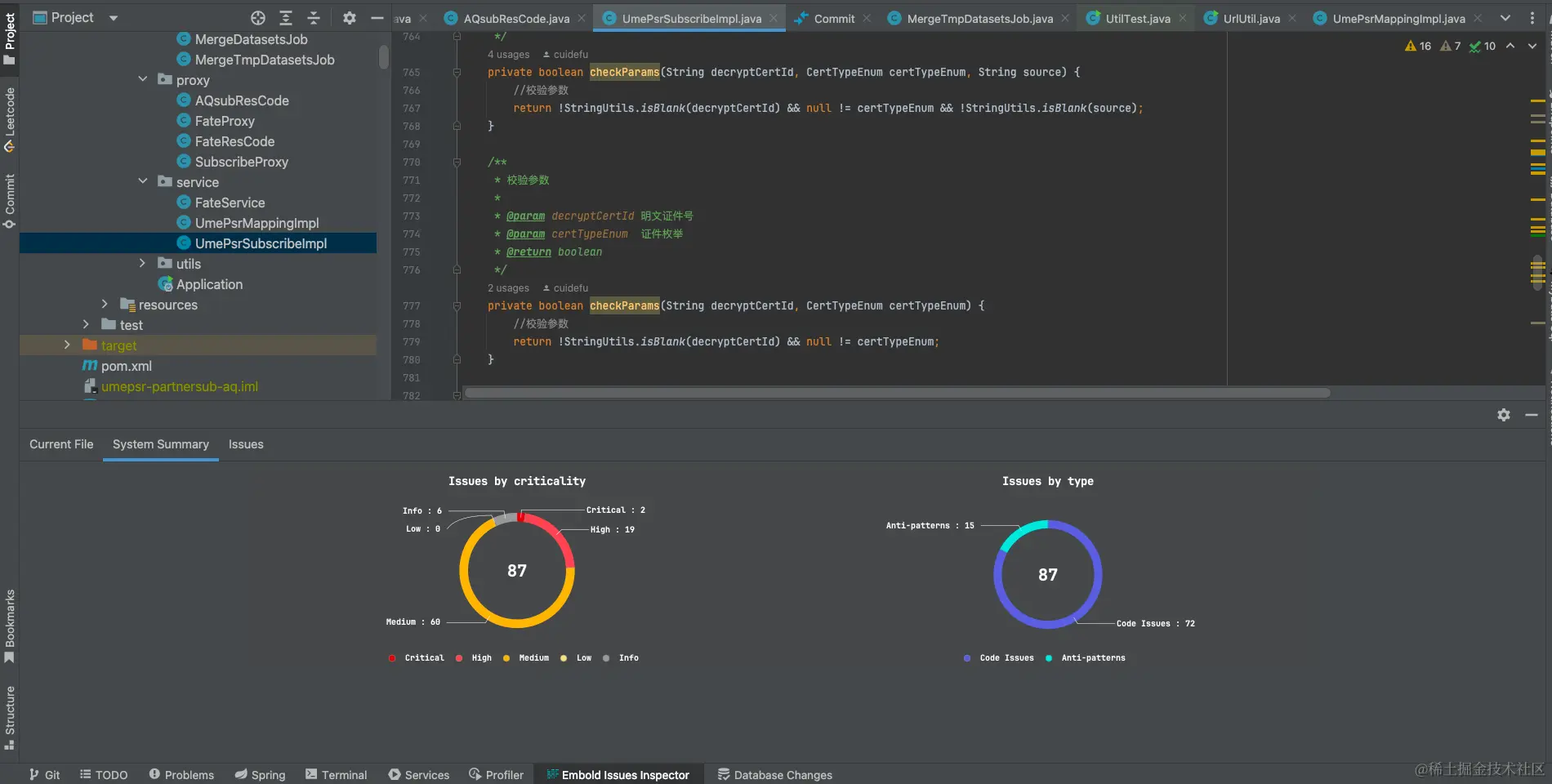Switch to Commit editor tab
Viewport: 1552px width, 784px height.
click(834, 18)
